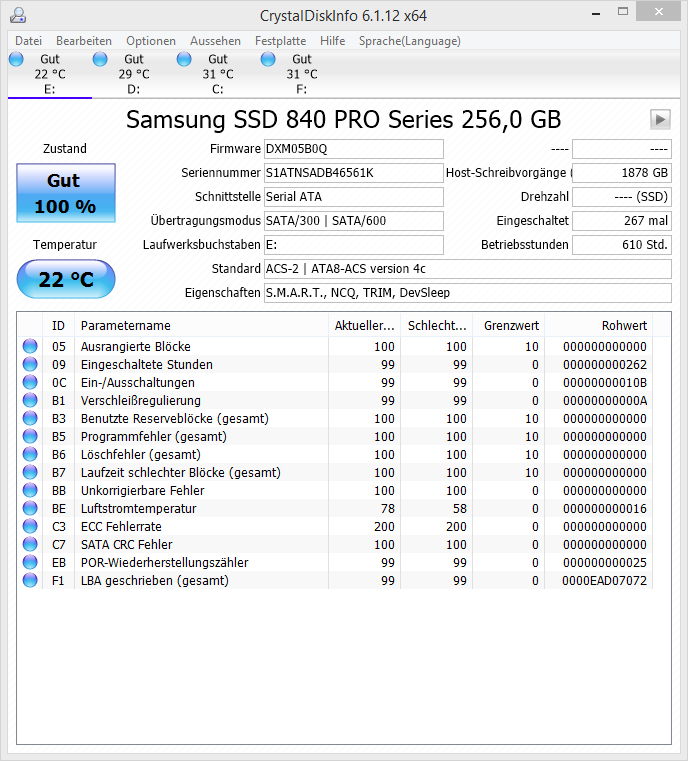
Task: Click status orb of Laufzeit schlechter Blöcke row
Action: click(30, 472)
